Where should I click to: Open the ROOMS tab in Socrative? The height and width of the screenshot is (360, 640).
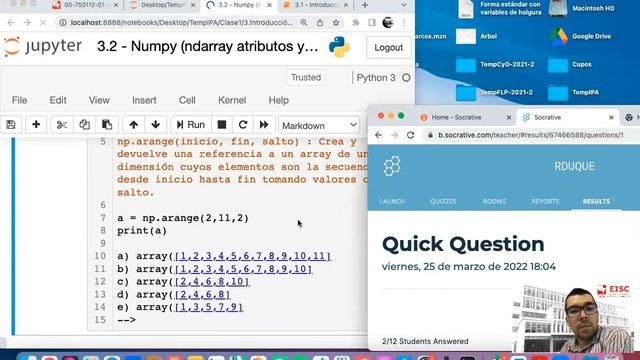(x=494, y=201)
